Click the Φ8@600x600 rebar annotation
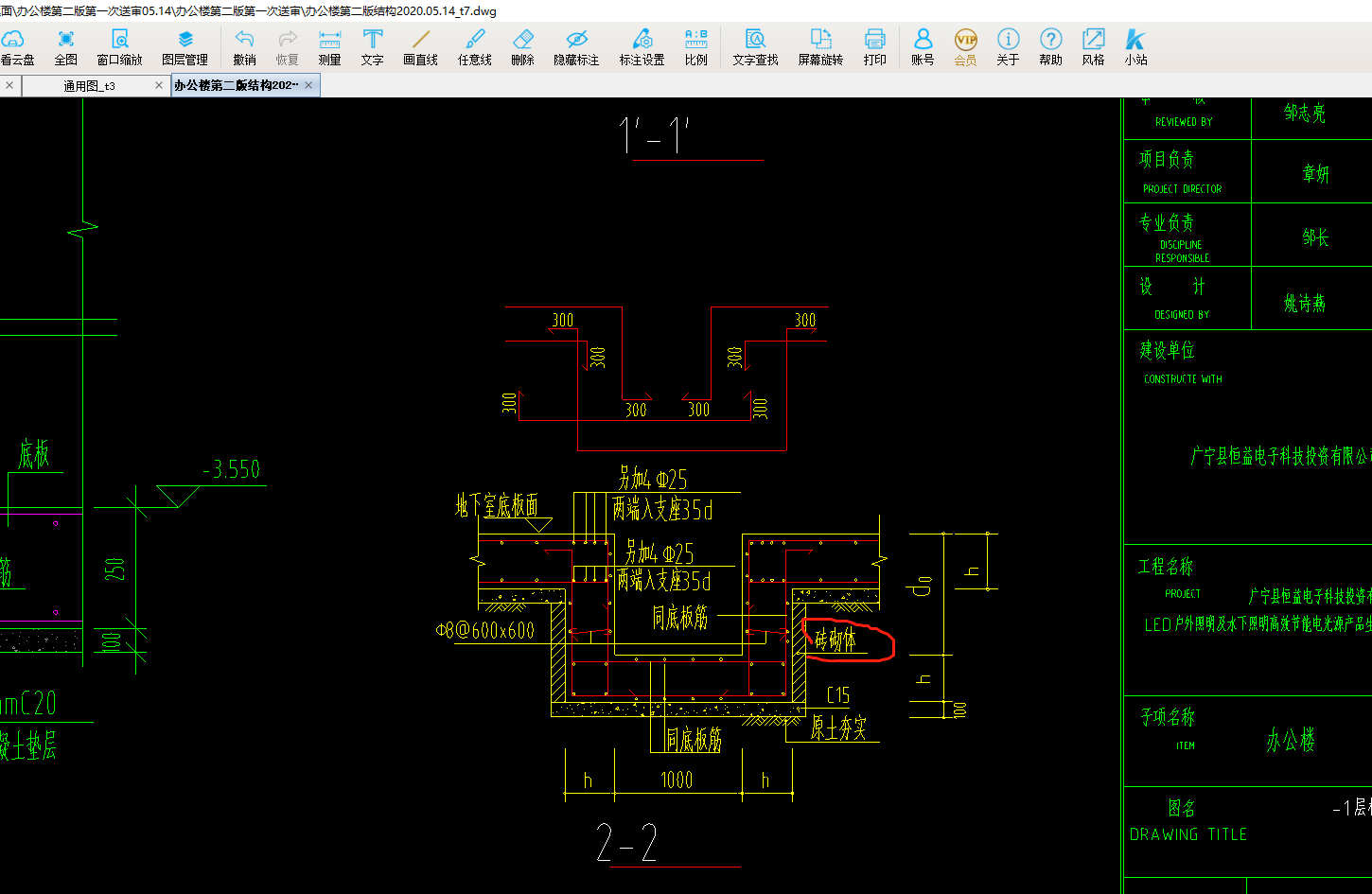The width and height of the screenshot is (1372, 894). click(x=485, y=630)
